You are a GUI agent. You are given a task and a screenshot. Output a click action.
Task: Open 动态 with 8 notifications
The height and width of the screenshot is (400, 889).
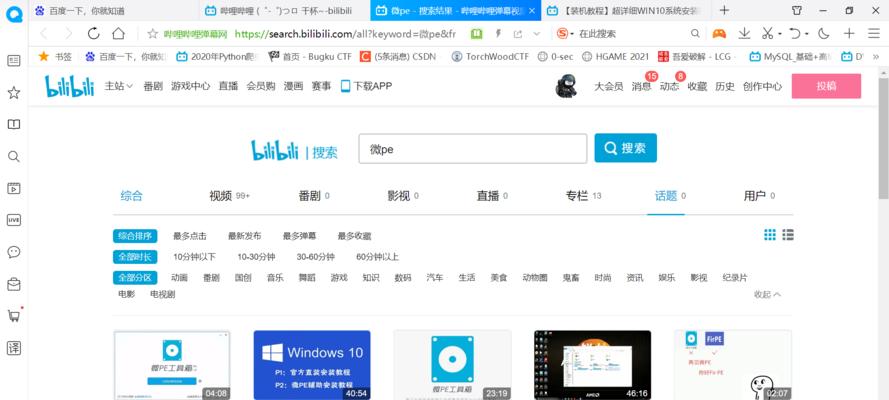point(669,86)
